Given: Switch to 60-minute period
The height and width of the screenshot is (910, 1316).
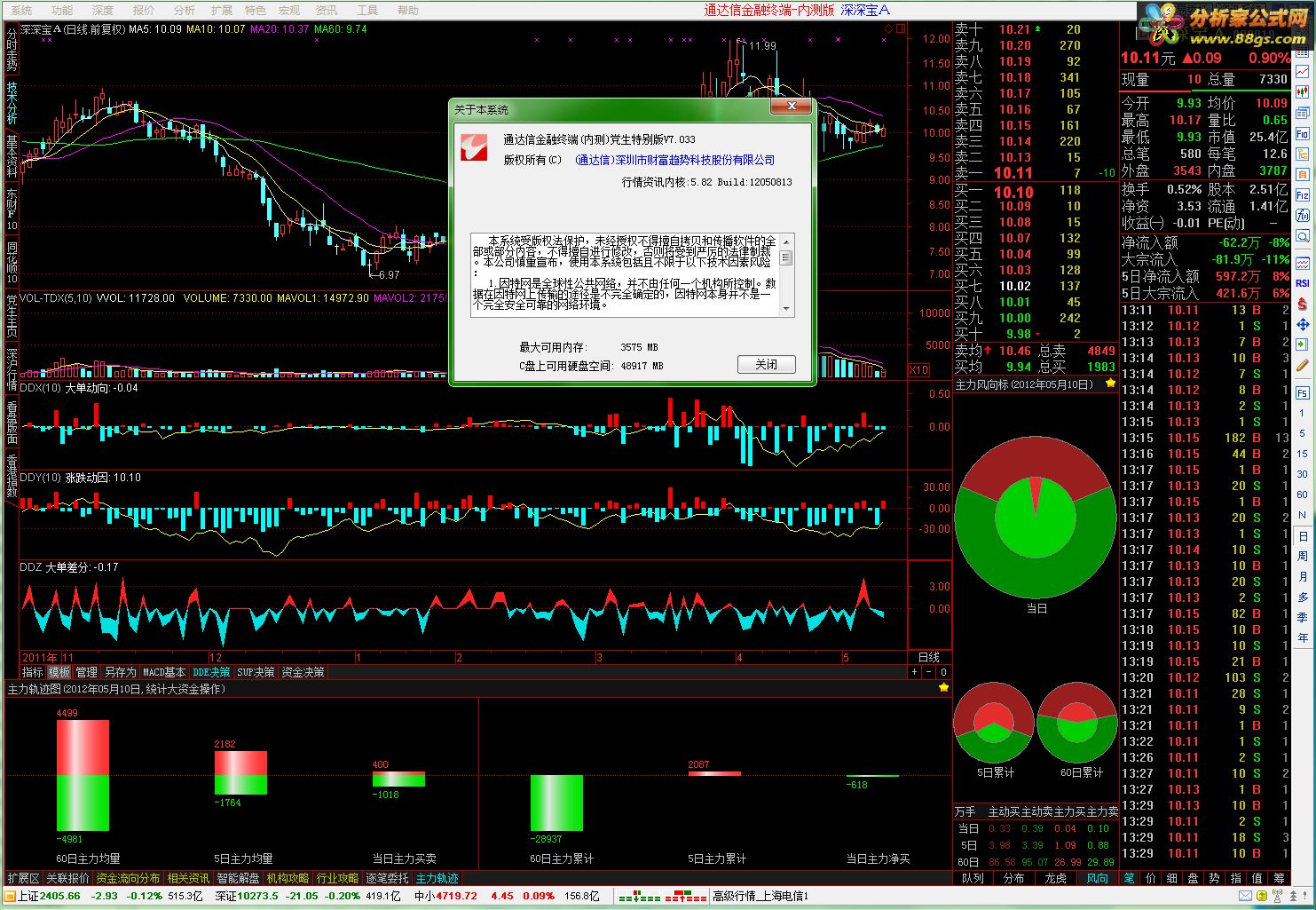Looking at the screenshot, I should 1302,495.
